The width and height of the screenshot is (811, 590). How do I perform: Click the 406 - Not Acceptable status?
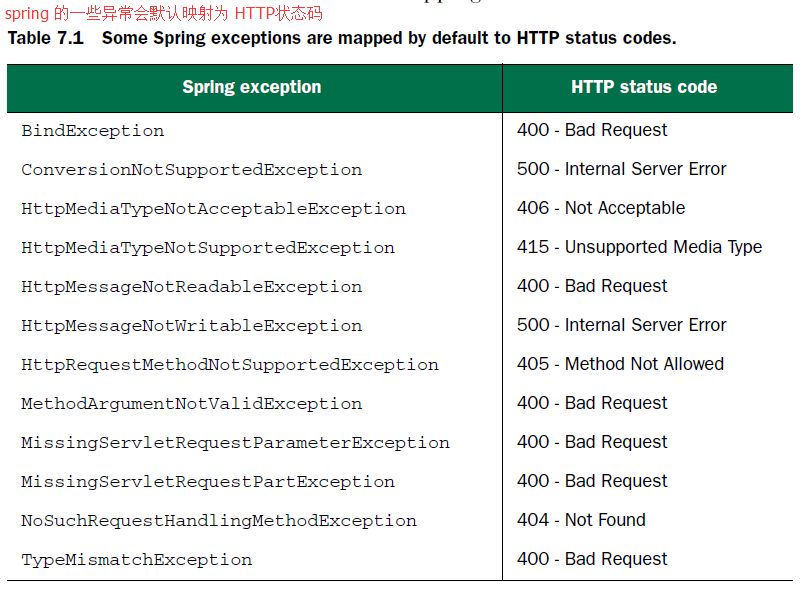click(601, 208)
